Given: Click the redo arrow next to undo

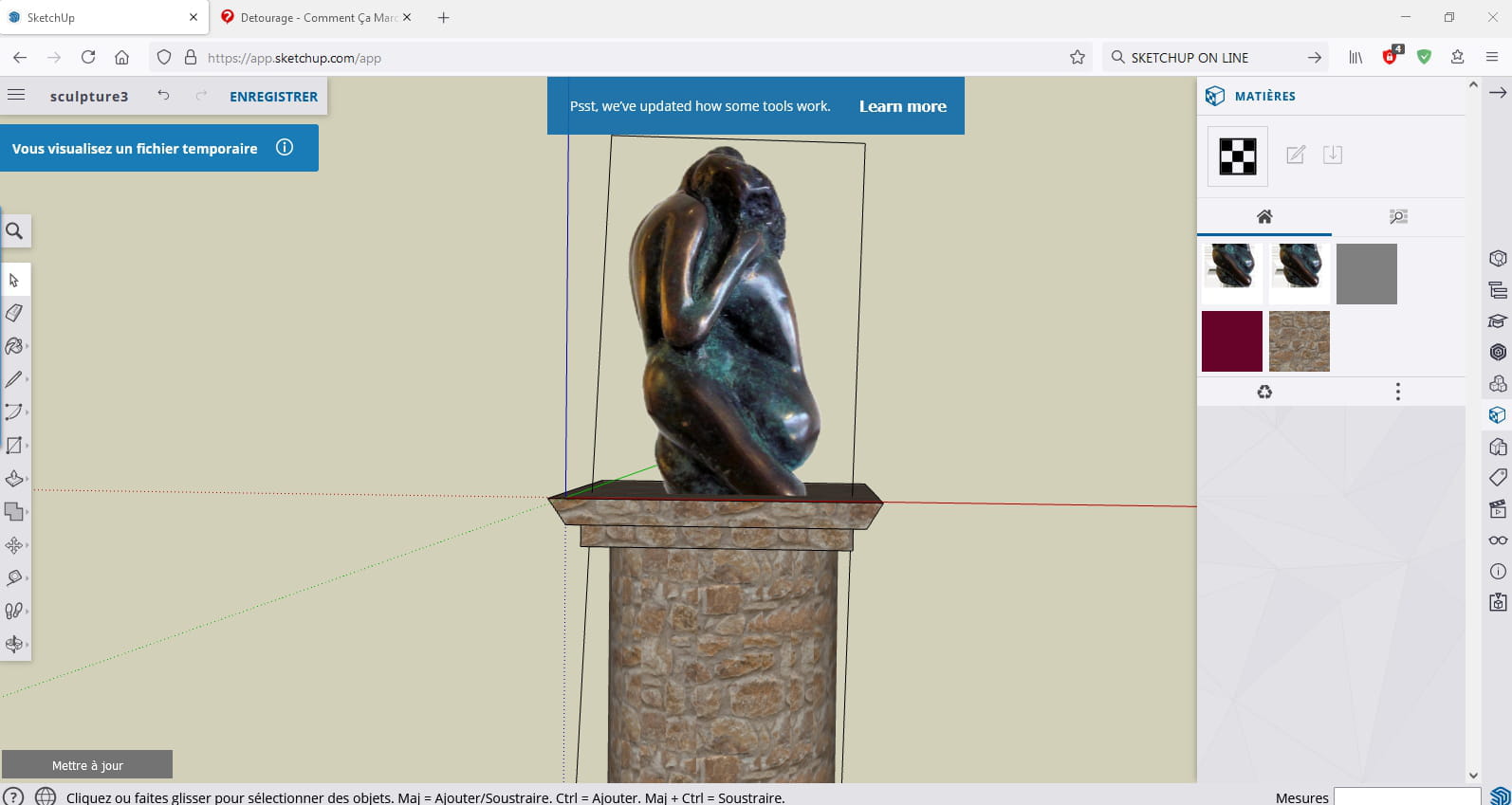Looking at the screenshot, I should click(201, 95).
